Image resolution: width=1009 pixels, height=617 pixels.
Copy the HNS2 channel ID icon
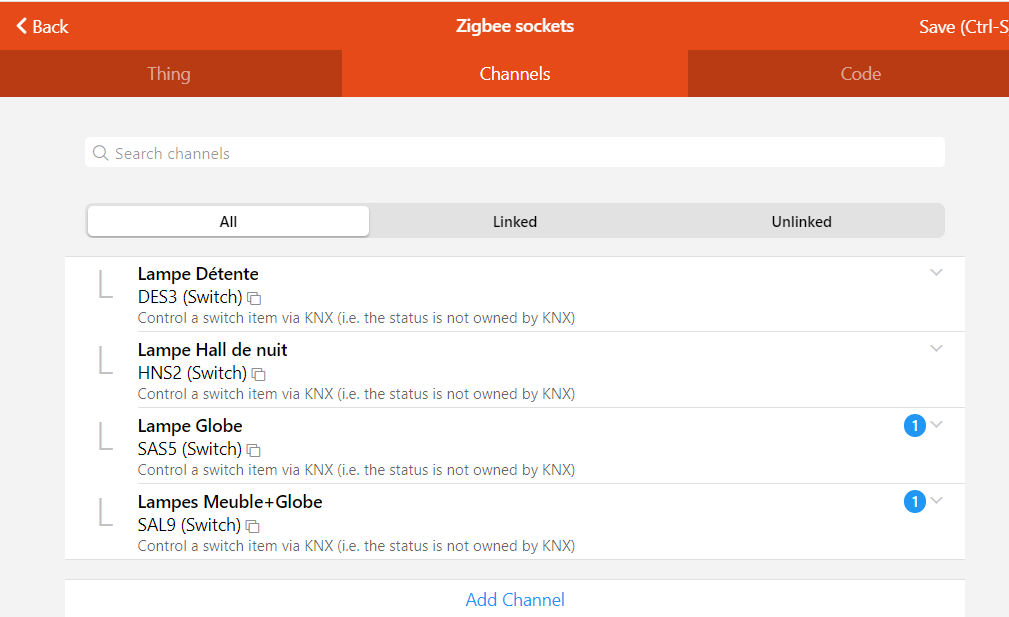coord(259,374)
